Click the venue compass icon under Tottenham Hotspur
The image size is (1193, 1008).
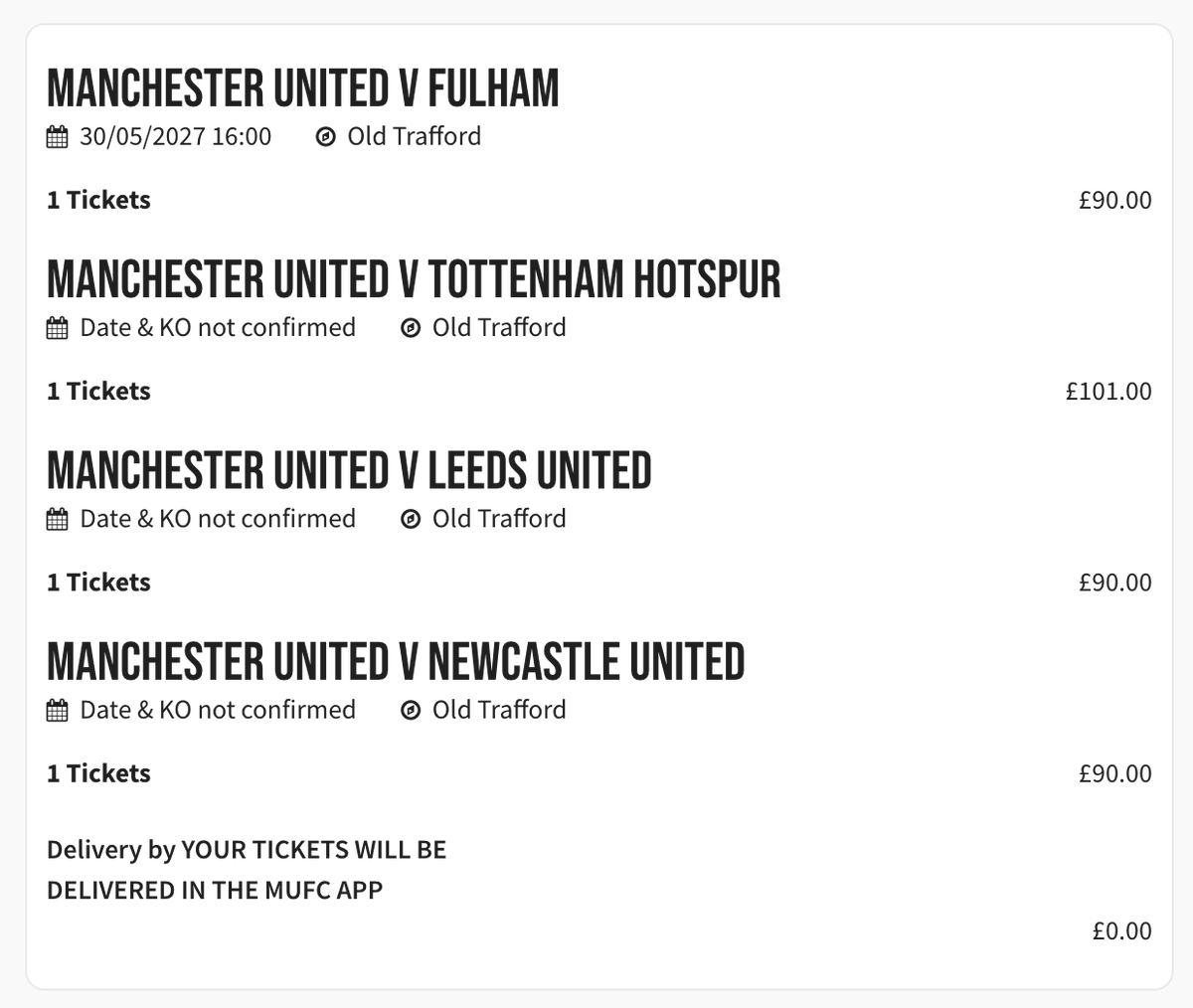pos(411,328)
